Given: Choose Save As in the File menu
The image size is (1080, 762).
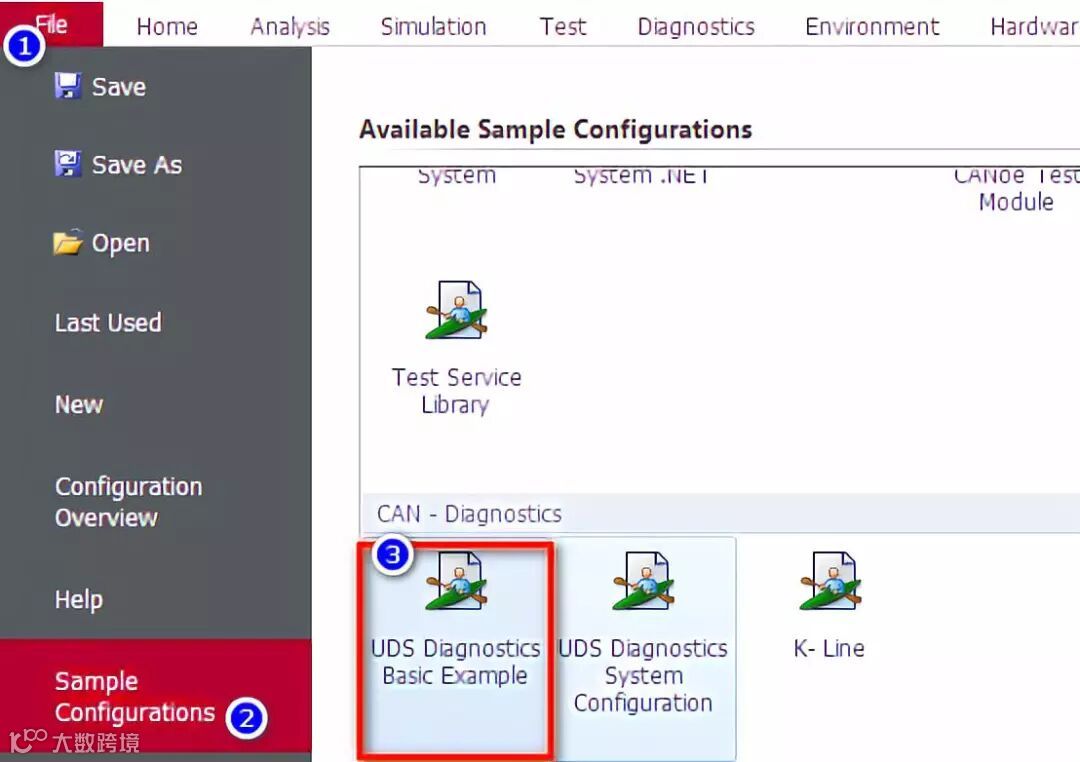Looking at the screenshot, I should point(137,165).
